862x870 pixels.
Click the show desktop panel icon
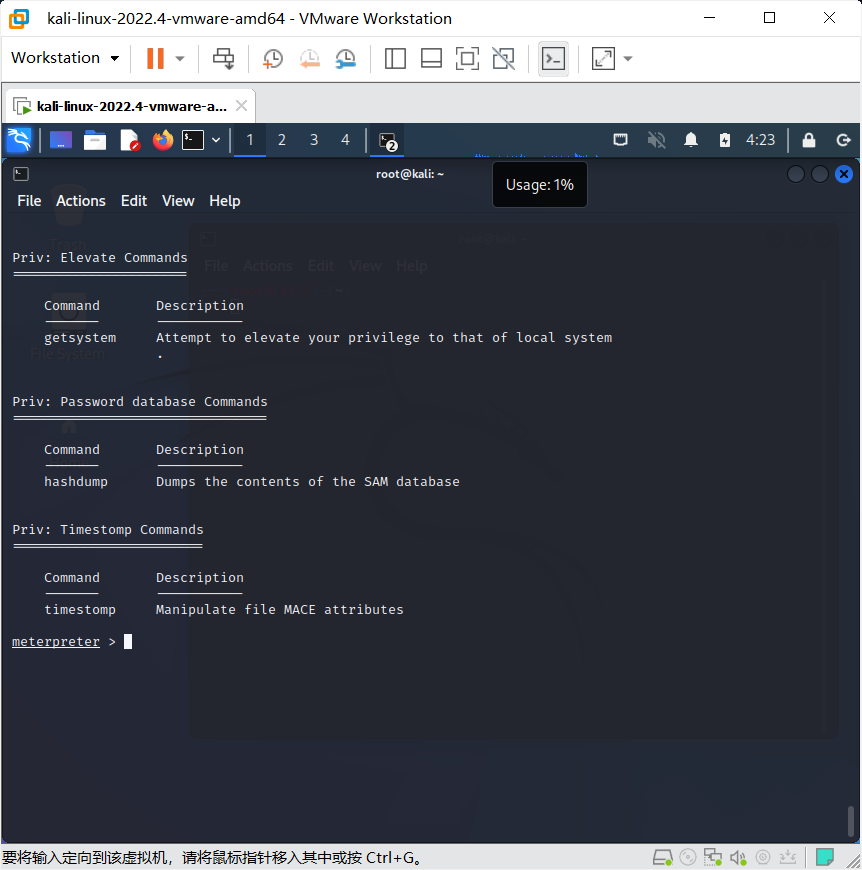(x=61, y=140)
